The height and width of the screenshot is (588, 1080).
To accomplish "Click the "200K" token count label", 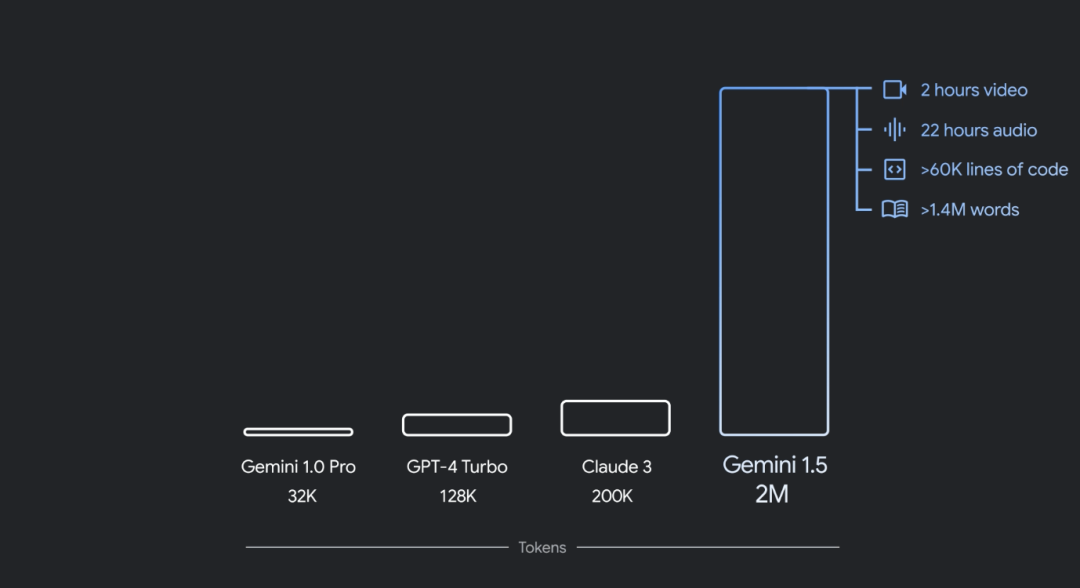I will (x=611, y=496).
